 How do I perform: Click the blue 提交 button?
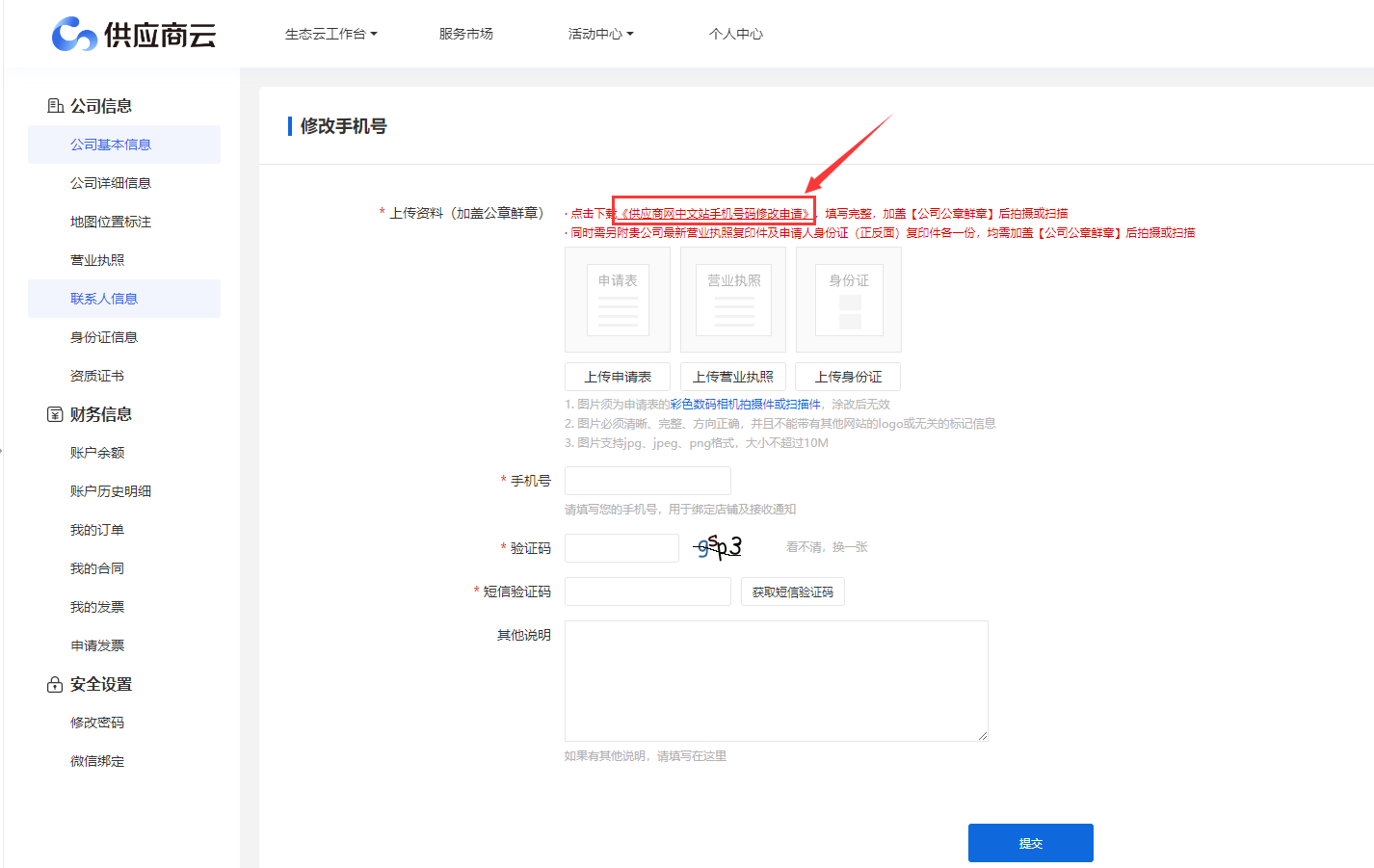[x=1031, y=843]
